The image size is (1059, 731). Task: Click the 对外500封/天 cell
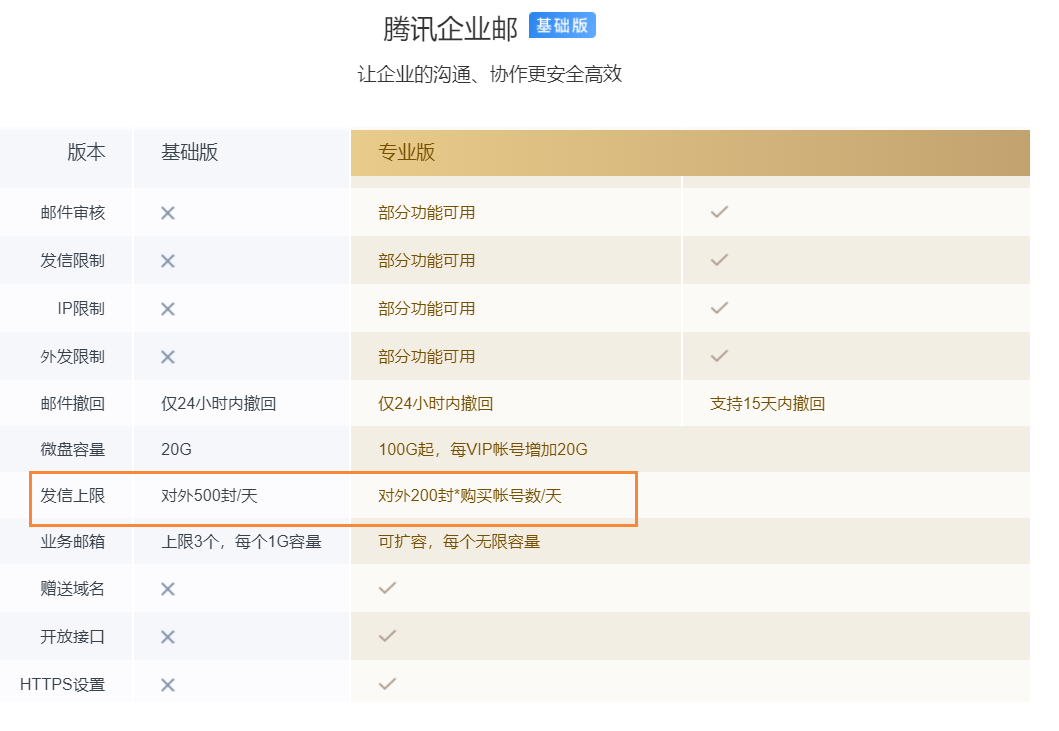[x=209, y=496]
